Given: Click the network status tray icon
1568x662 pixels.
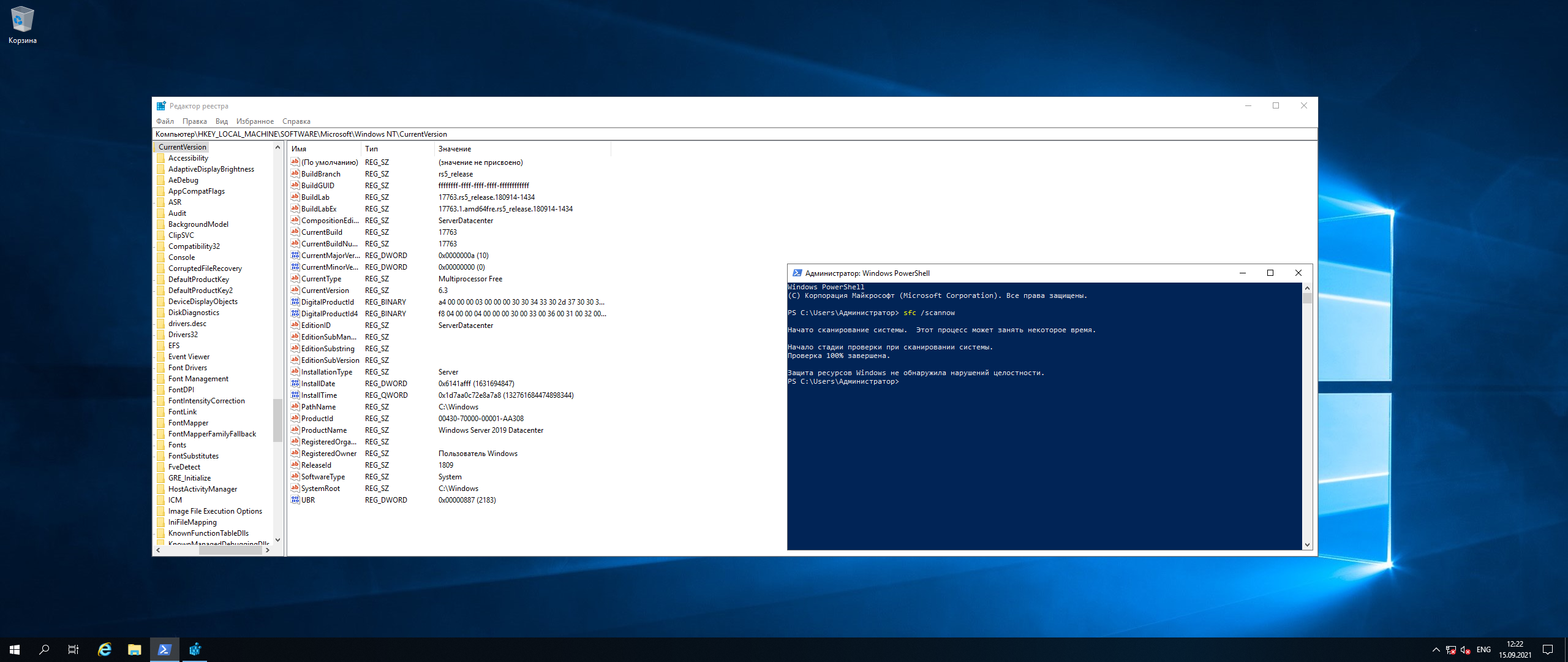Looking at the screenshot, I should click(1451, 650).
